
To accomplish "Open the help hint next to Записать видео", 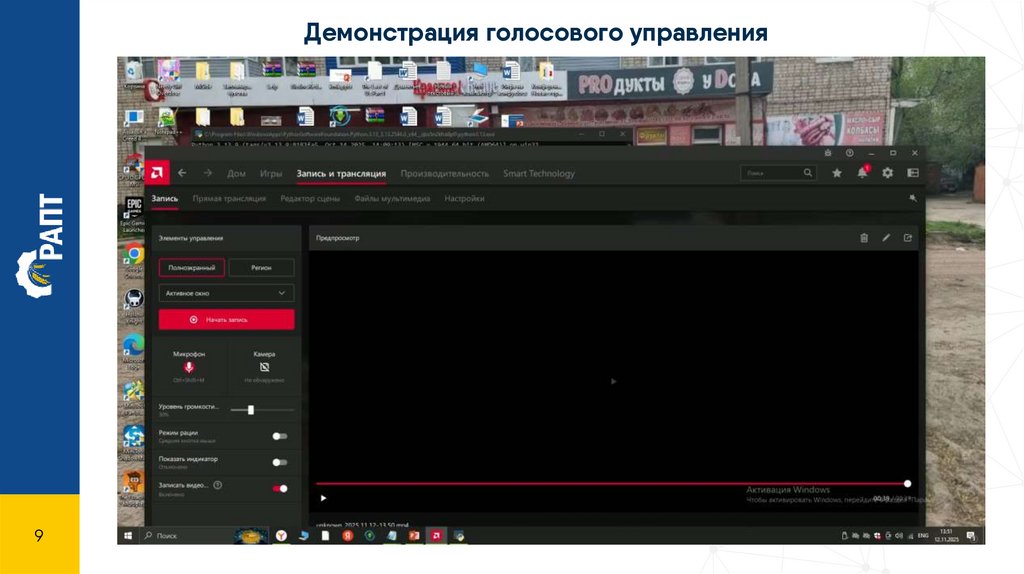I will coord(217,485).
